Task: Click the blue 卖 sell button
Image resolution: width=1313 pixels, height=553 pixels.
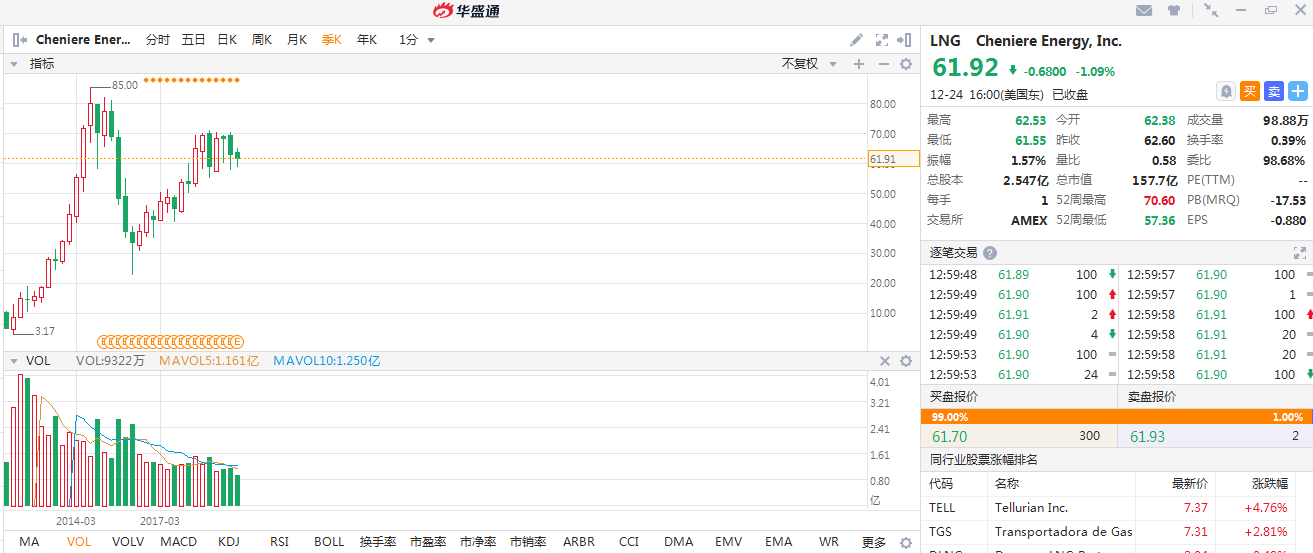Action: (1274, 91)
